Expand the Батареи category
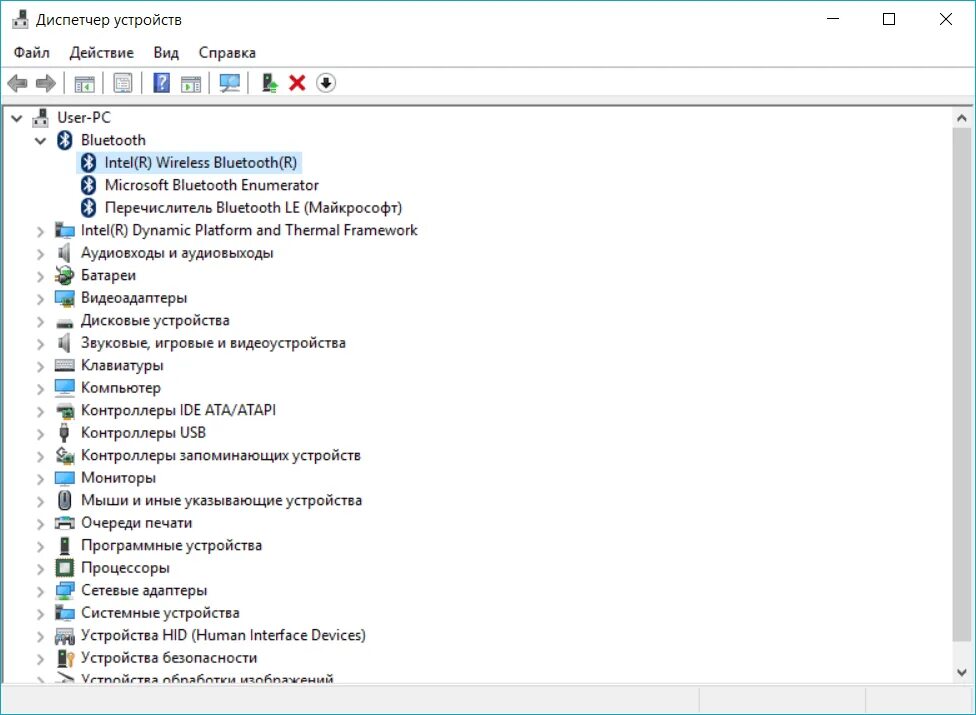976x715 pixels. click(x=40, y=276)
